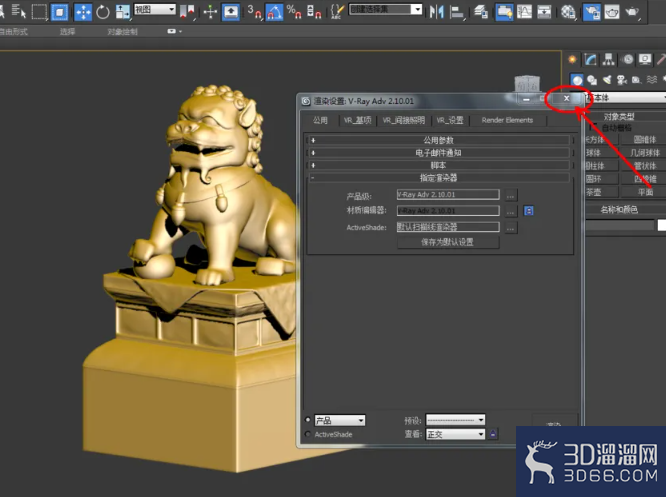666x497 pixels.
Task: Open the named selection sets dropdown
Action: [x=385, y=9]
